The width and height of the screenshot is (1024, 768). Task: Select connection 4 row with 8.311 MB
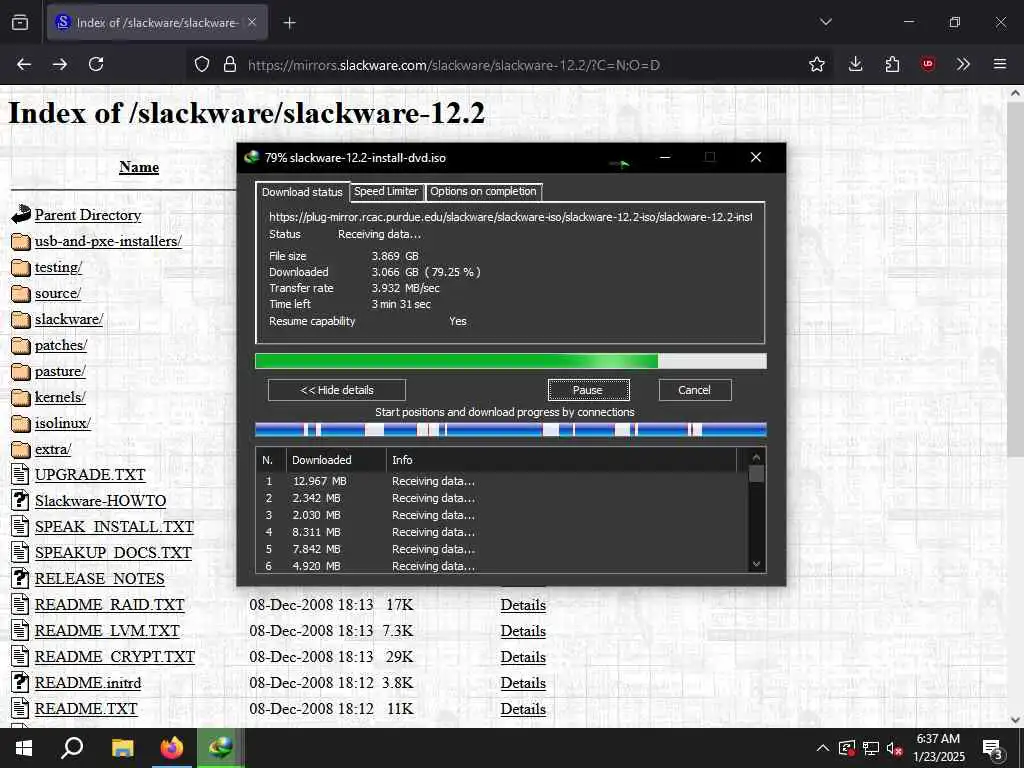point(502,532)
